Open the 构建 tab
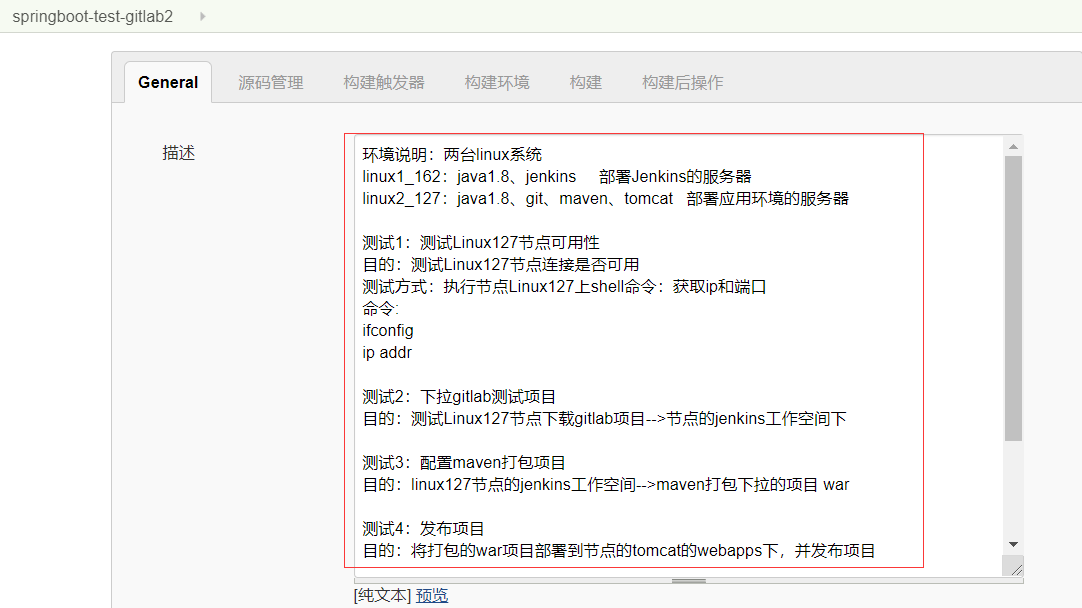This screenshot has height=608, width=1082. point(585,82)
